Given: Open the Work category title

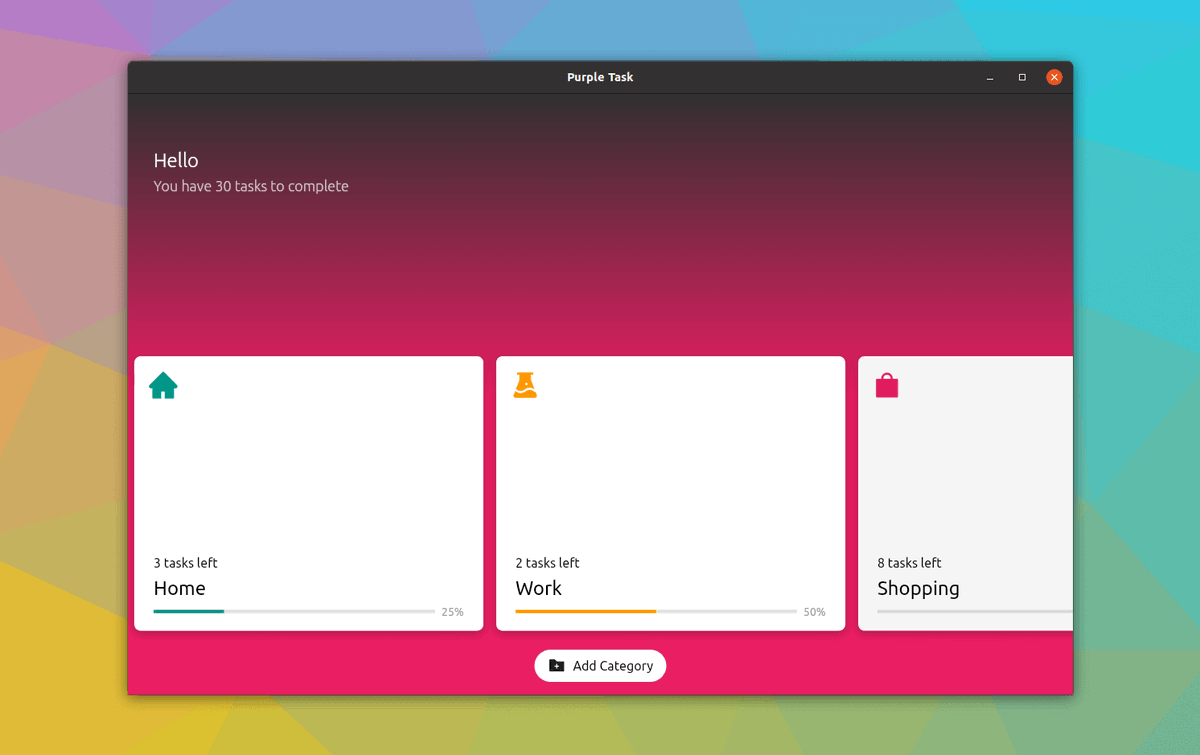Looking at the screenshot, I should click(x=539, y=588).
